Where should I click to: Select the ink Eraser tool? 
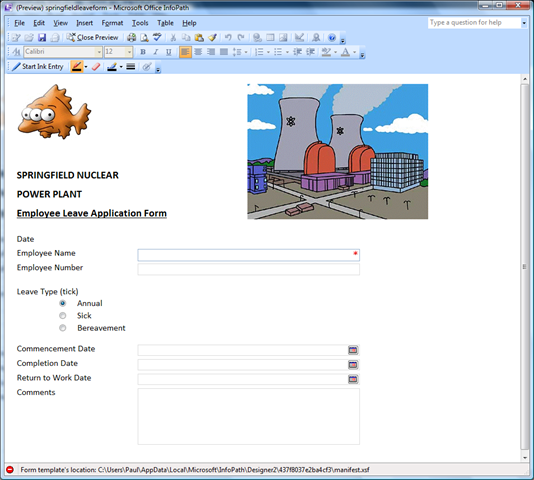[96, 66]
